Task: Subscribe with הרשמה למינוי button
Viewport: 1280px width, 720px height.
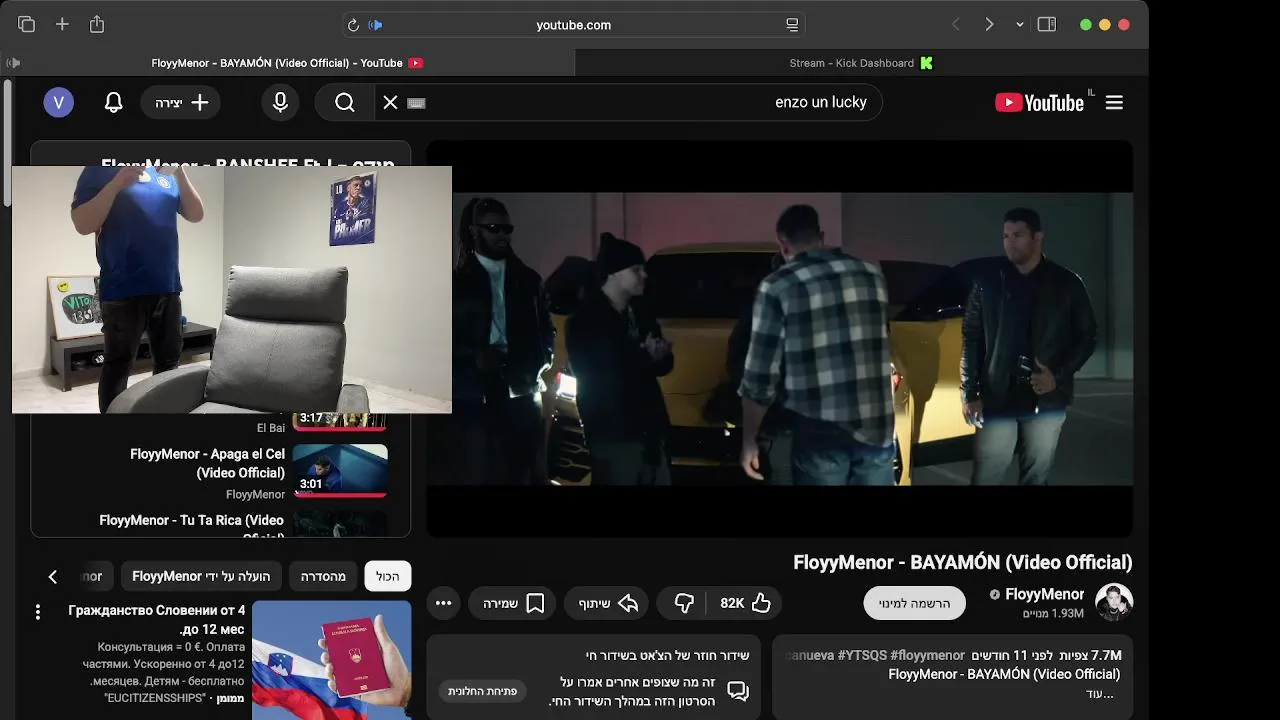Action: click(x=914, y=603)
